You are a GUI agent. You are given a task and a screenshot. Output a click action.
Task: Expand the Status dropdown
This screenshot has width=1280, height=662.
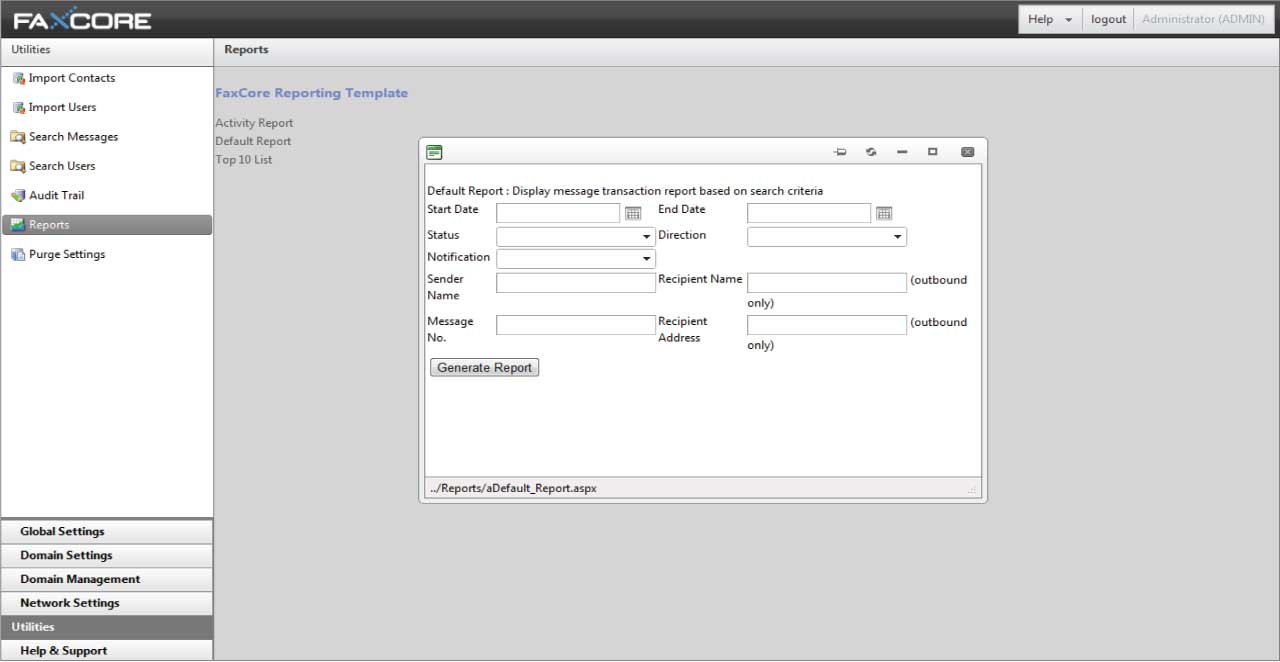coord(647,238)
